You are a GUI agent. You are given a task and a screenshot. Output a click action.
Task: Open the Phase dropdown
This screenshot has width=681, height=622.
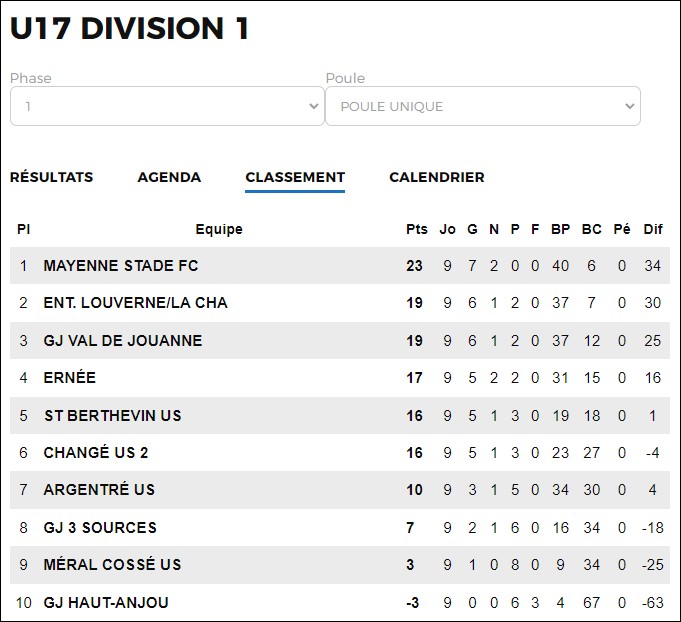click(167, 106)
